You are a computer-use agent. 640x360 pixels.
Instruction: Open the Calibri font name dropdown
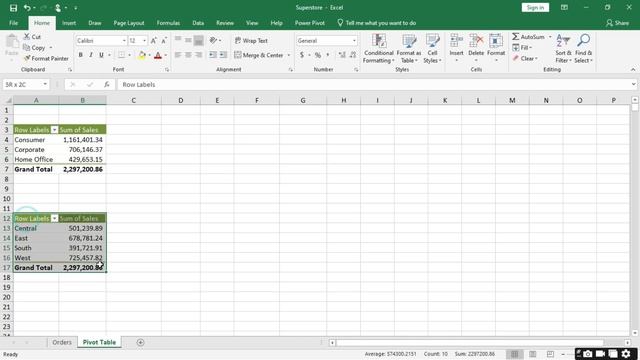coord(124,41)
